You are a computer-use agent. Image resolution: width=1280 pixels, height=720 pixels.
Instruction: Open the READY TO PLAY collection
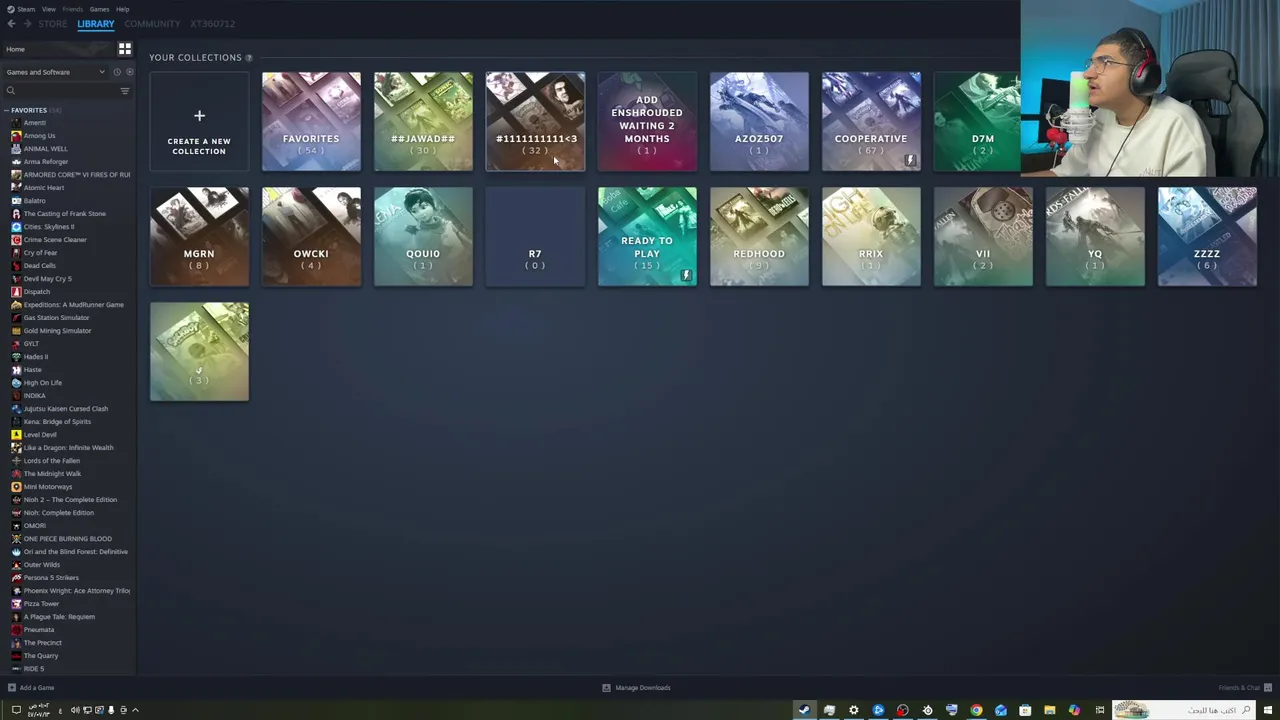(x=647, y=237)
